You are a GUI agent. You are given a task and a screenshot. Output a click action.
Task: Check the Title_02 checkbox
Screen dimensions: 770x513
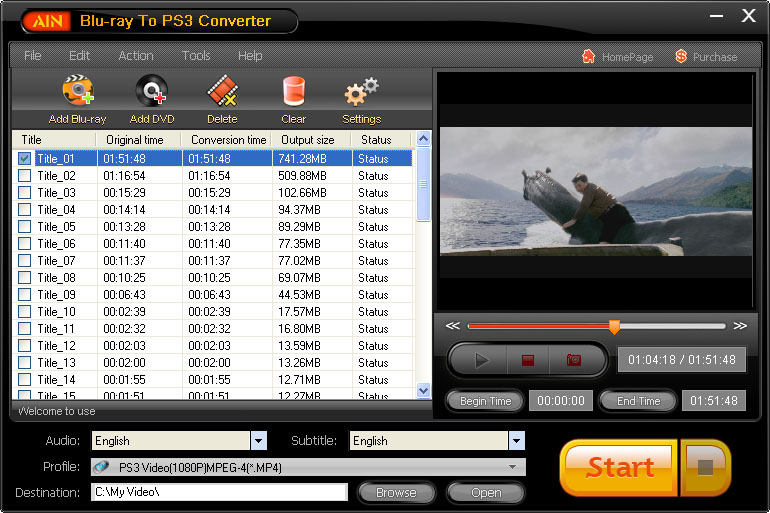pos(25,175)
